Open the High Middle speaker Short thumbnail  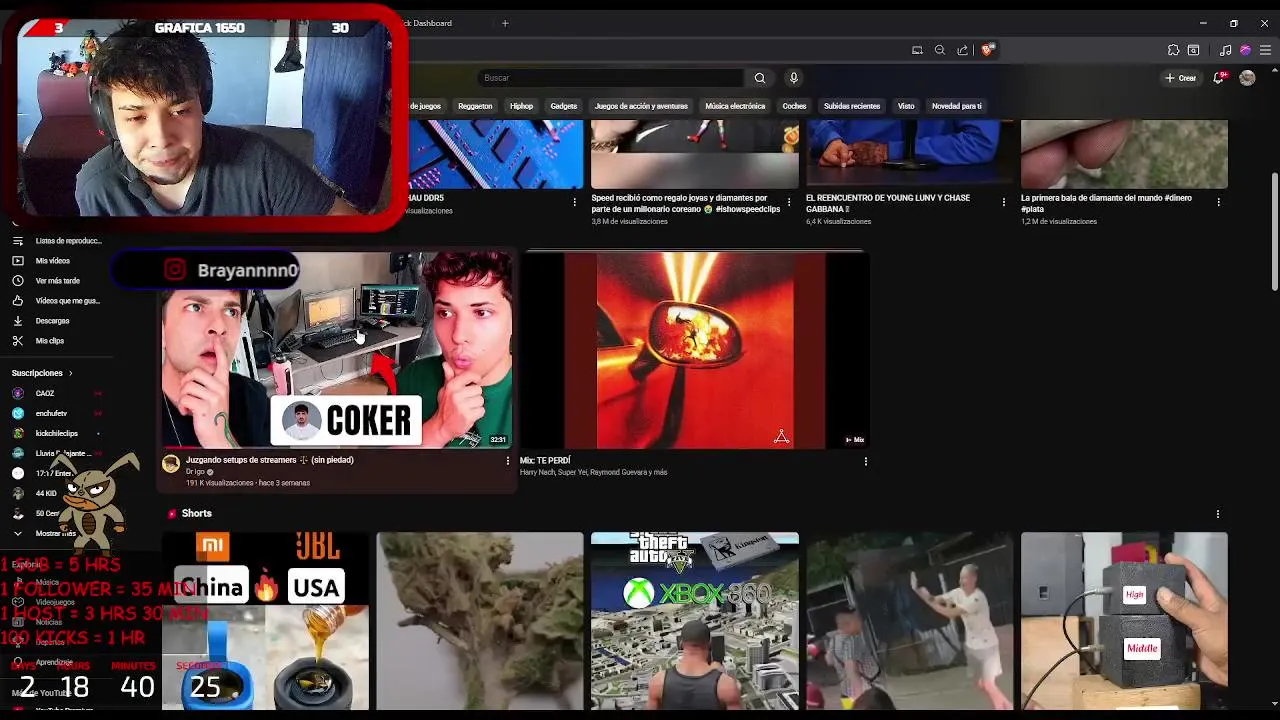(x=1124, y=621)
